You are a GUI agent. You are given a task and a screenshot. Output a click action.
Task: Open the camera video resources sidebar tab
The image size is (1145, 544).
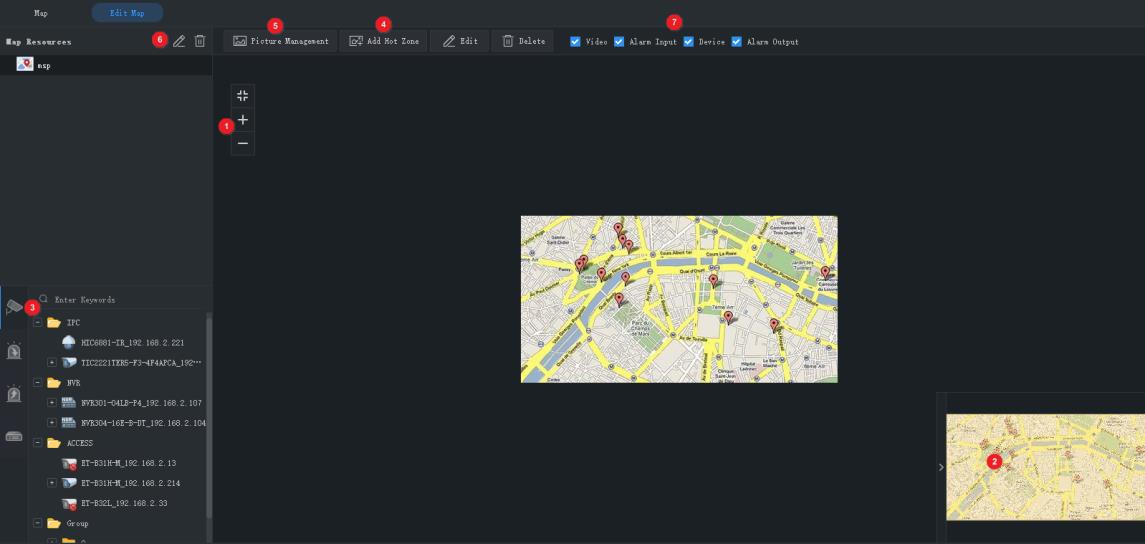point(14,307)
